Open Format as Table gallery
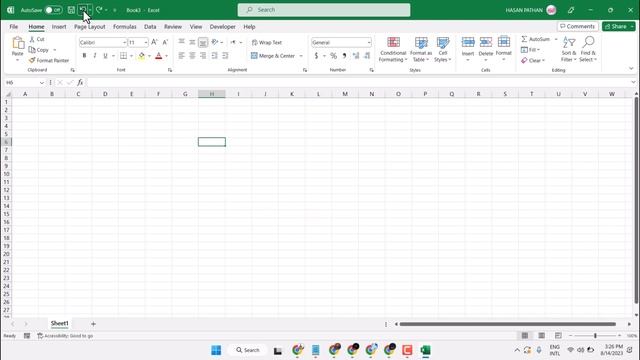Screen dimensions: 640x360 (421, 49)
